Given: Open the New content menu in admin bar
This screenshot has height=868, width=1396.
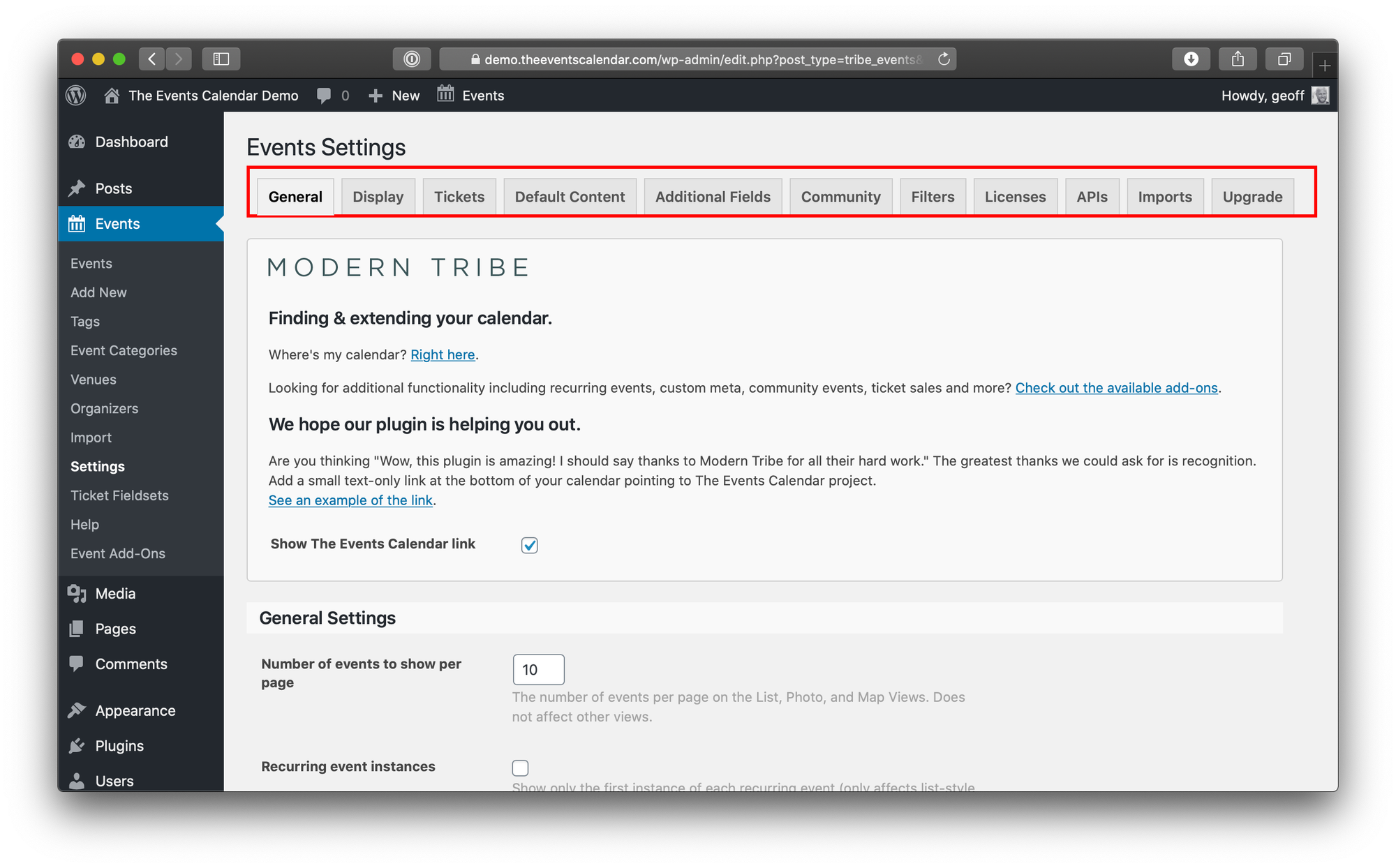Looking at the screenshot, I should click(394, 96).
